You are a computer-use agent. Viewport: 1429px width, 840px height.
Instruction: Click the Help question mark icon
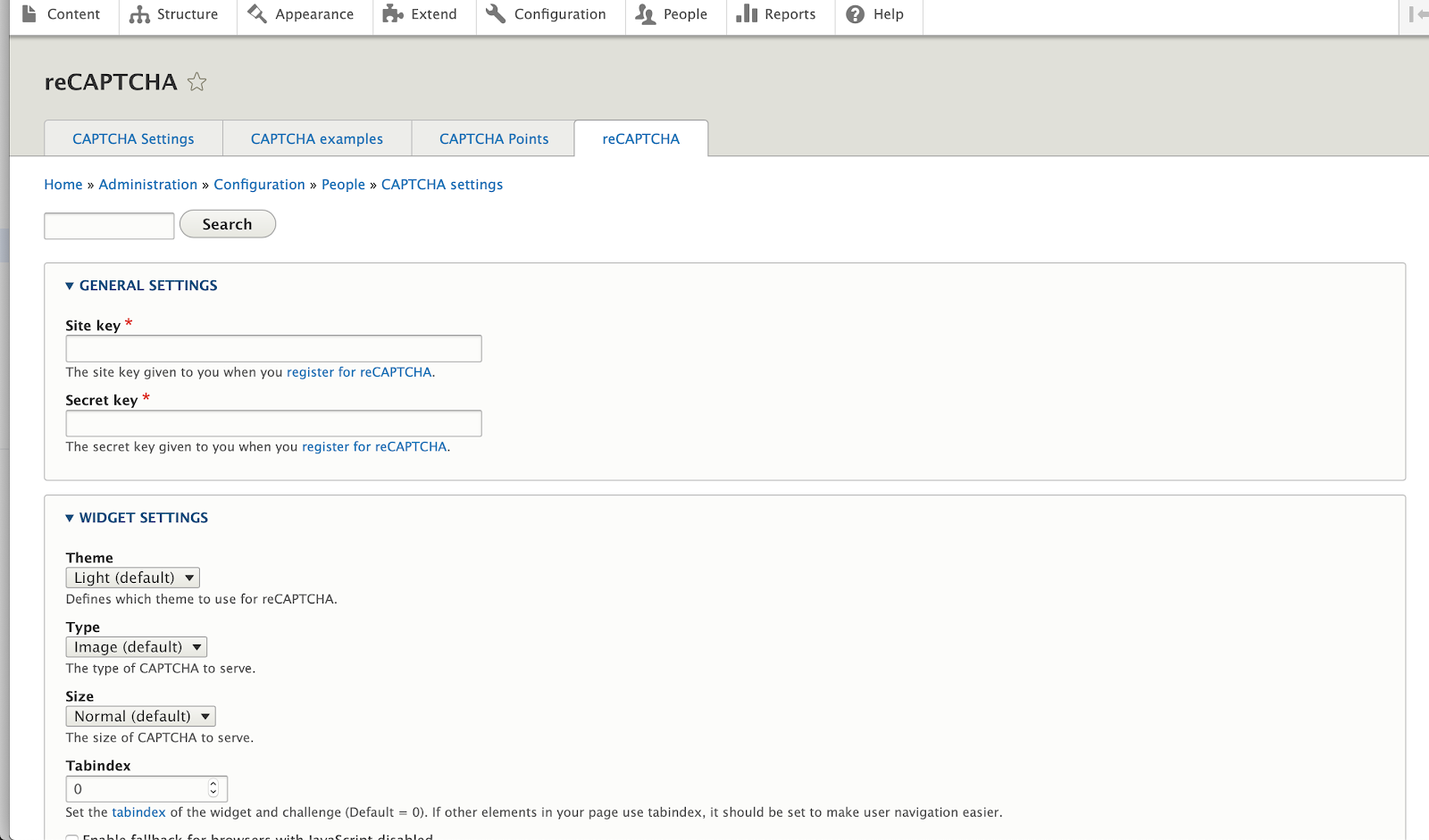(x=855, y=14)
